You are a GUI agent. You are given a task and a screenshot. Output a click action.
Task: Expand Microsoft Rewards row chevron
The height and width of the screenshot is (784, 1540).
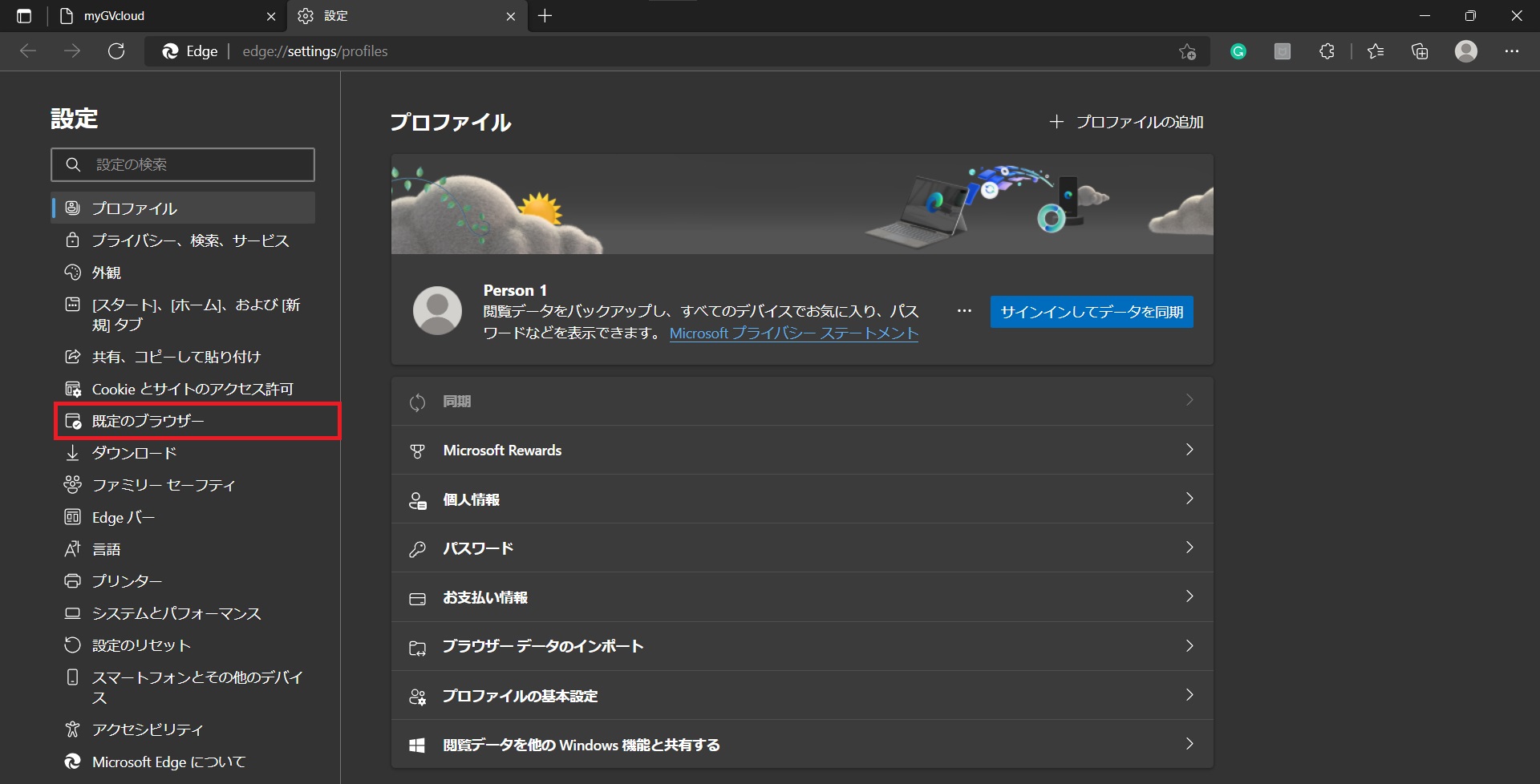(1189, 450)
